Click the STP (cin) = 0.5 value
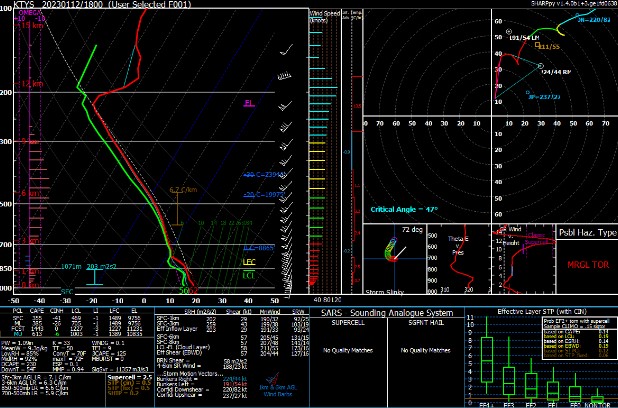The image size is (618, 408). click(128, 383)
